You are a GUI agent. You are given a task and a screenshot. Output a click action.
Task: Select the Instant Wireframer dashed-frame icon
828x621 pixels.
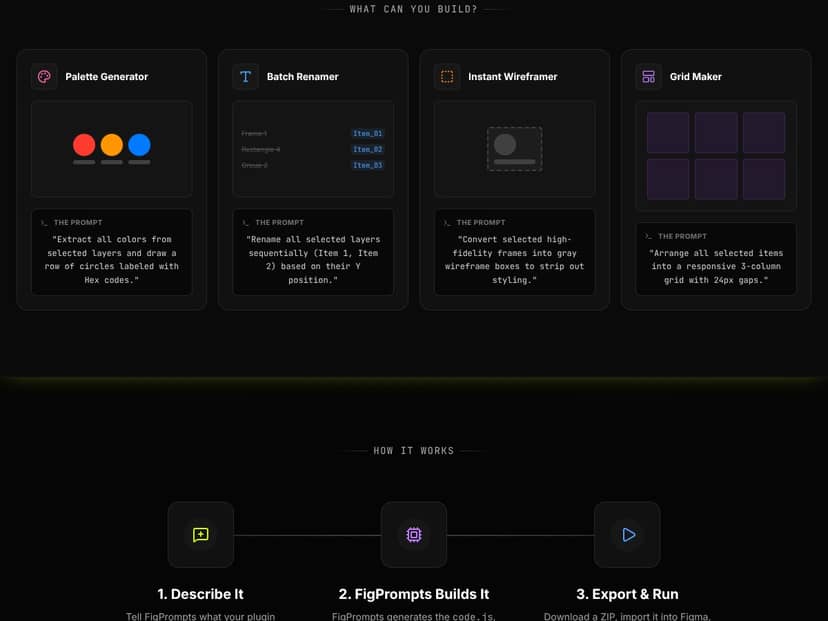coord(447,76)
